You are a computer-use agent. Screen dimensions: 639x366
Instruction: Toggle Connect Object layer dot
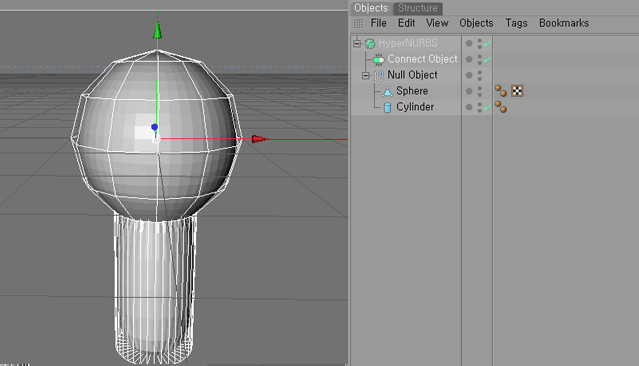coord(469,59)
